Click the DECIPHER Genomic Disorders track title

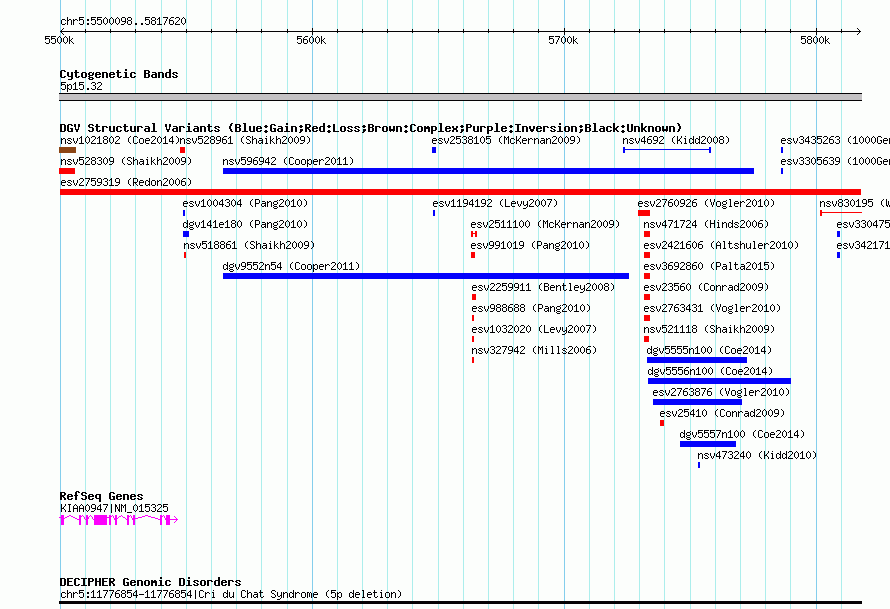pyautogui.click(x=150, y=582)
